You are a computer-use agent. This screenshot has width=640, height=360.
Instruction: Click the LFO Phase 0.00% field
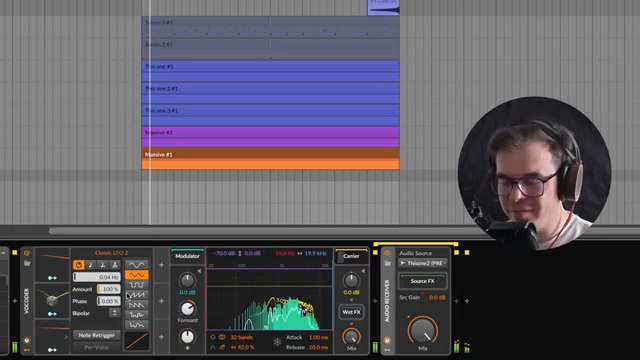point(109,301)
